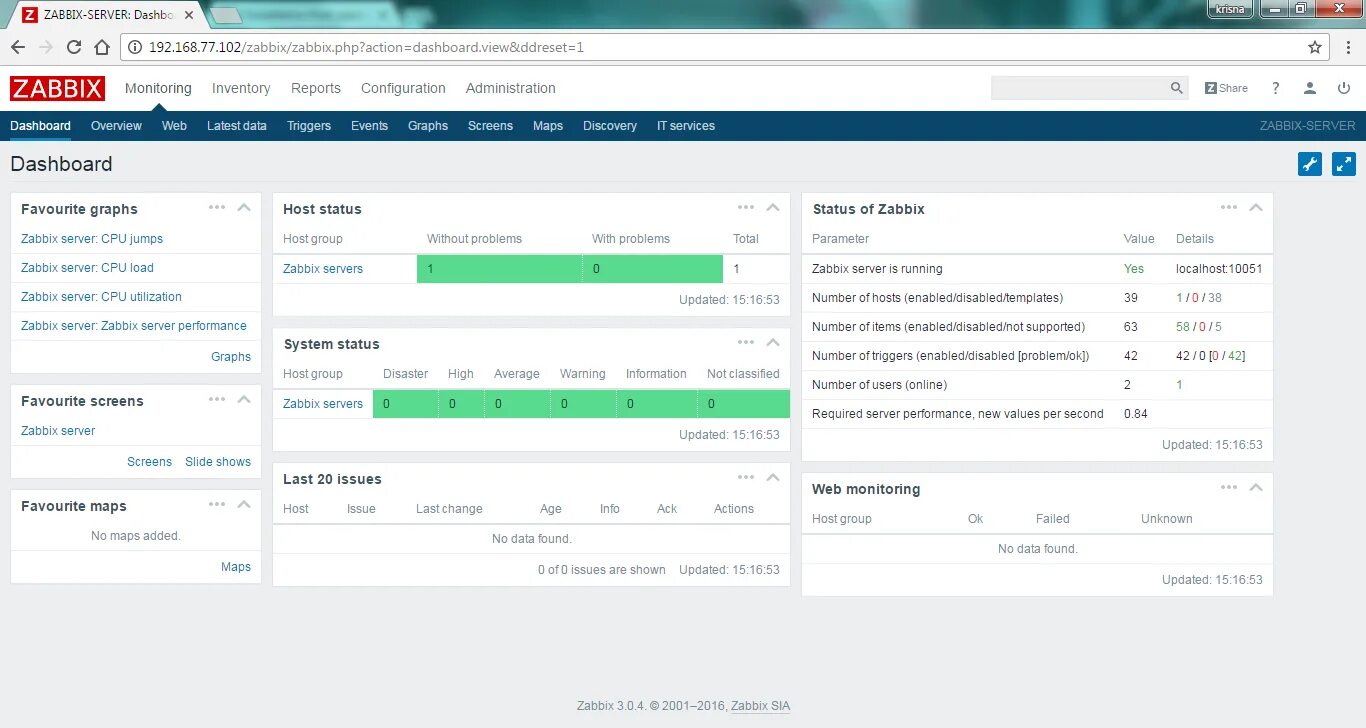1366x728 pixels.
Task: Open Last 20 issues widget menu dots
Action: 746,477
